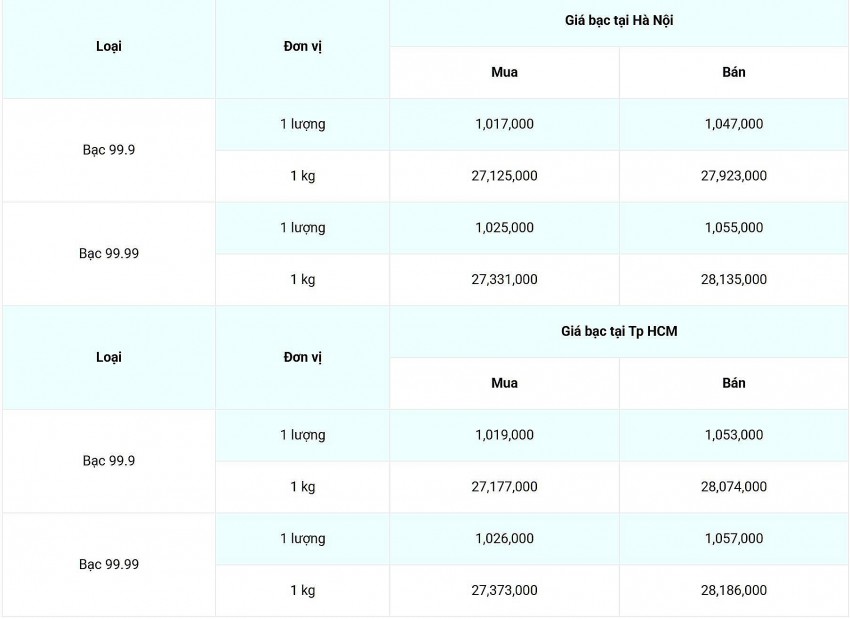
Task: Click the 27,125,000 value cell
Action: click(x=504, y=176)
